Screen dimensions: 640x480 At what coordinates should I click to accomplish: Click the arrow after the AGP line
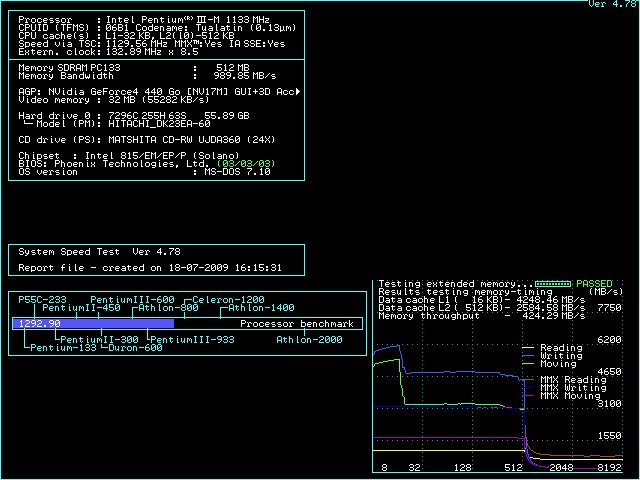pyautogui.click(x=299, y=91)
